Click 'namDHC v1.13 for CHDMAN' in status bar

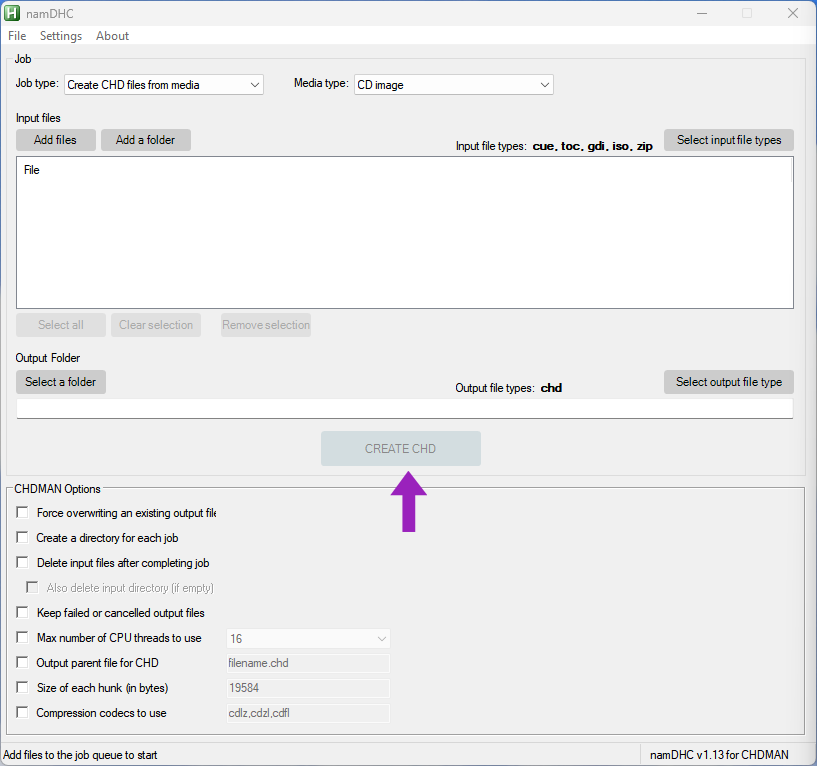point(719,755)
